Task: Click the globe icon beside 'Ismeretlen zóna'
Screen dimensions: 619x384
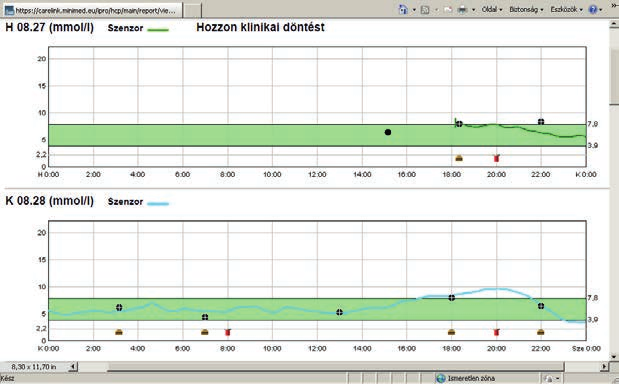Action: click(x=441, y=378)
